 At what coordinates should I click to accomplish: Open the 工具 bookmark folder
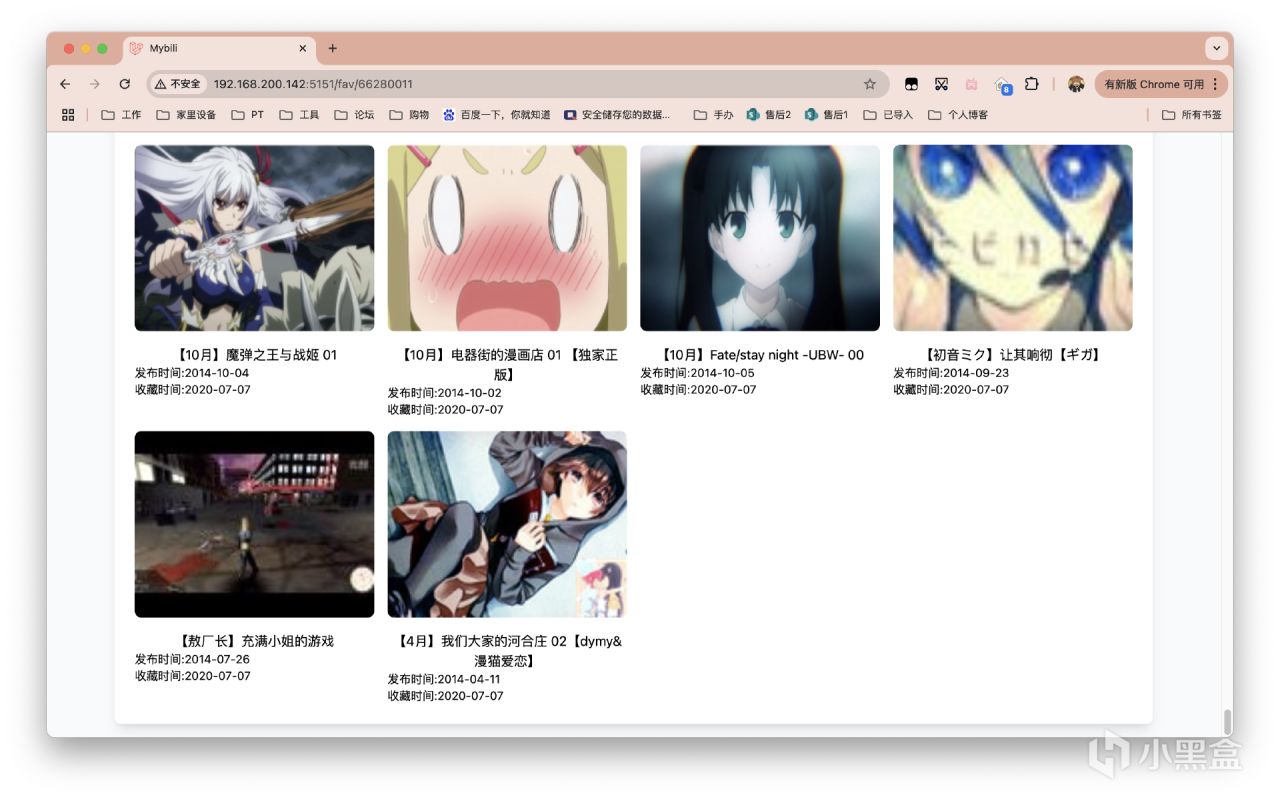tap(299, 115)
